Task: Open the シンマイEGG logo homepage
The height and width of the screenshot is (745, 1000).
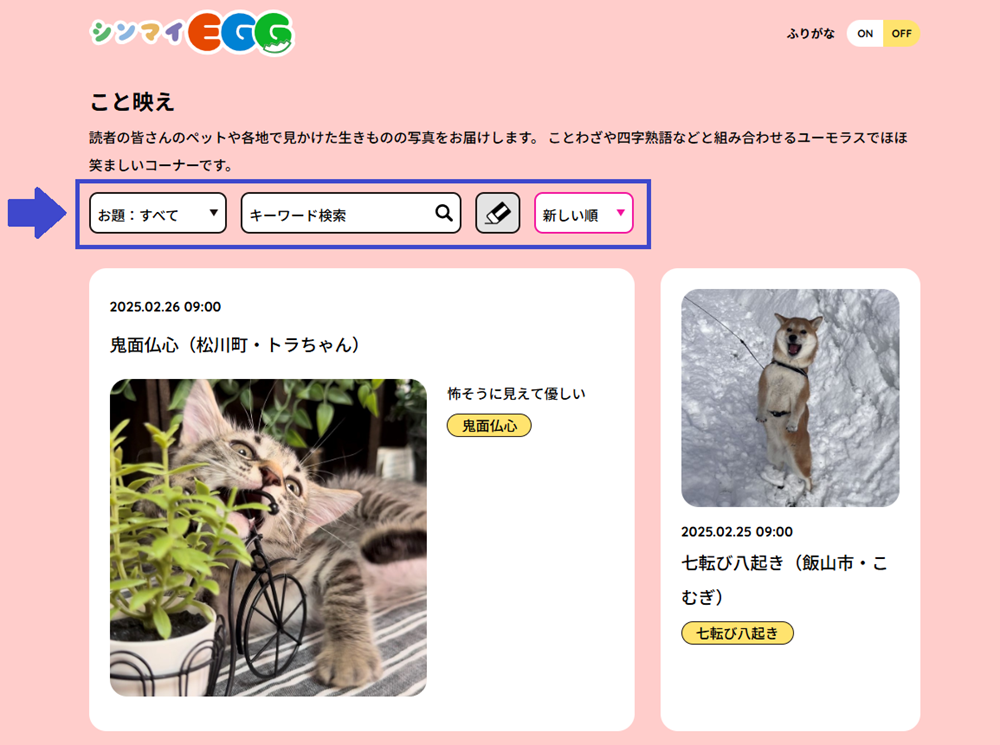Action: pos(191,32)
